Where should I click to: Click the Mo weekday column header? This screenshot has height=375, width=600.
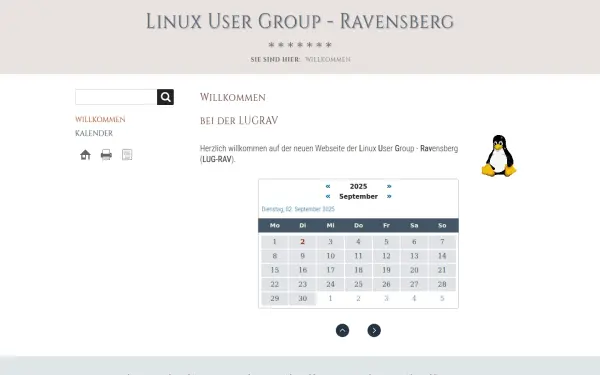[x=275, y=225]
